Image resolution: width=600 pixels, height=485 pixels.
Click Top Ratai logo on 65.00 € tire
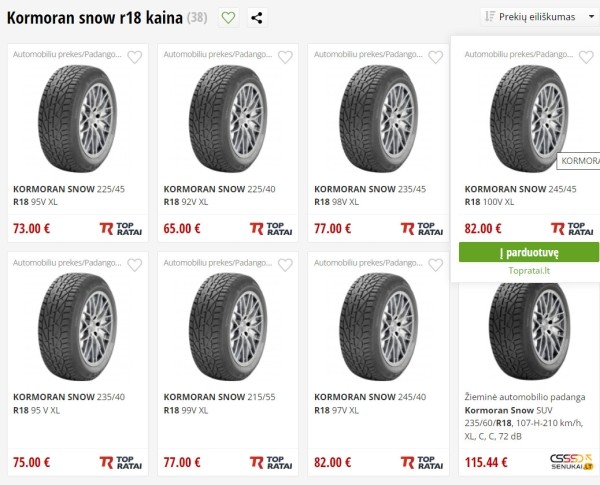pyautogui.click(x=272, y=228)
